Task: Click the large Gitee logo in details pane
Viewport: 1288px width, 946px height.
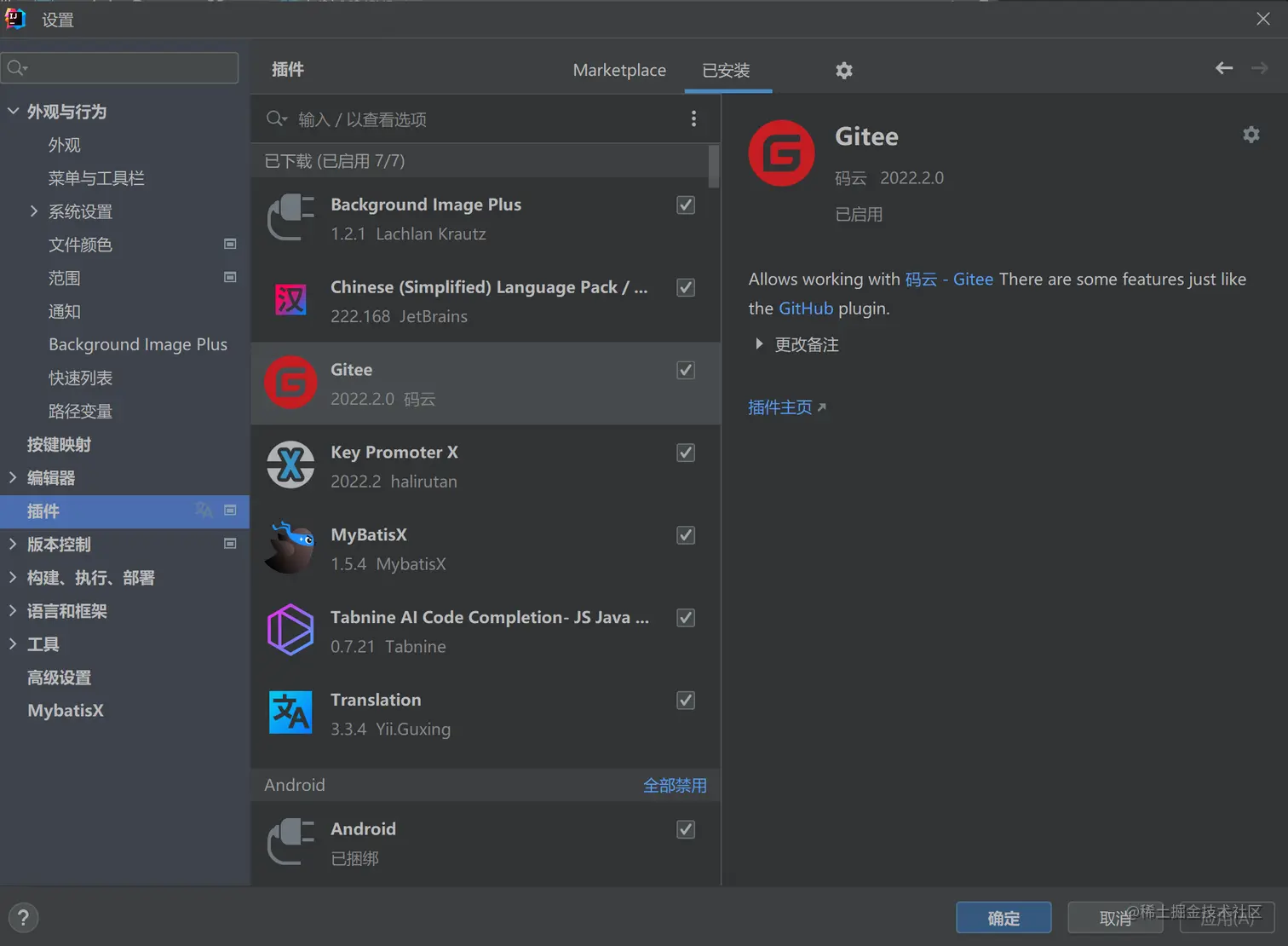Action: [781, 153]
